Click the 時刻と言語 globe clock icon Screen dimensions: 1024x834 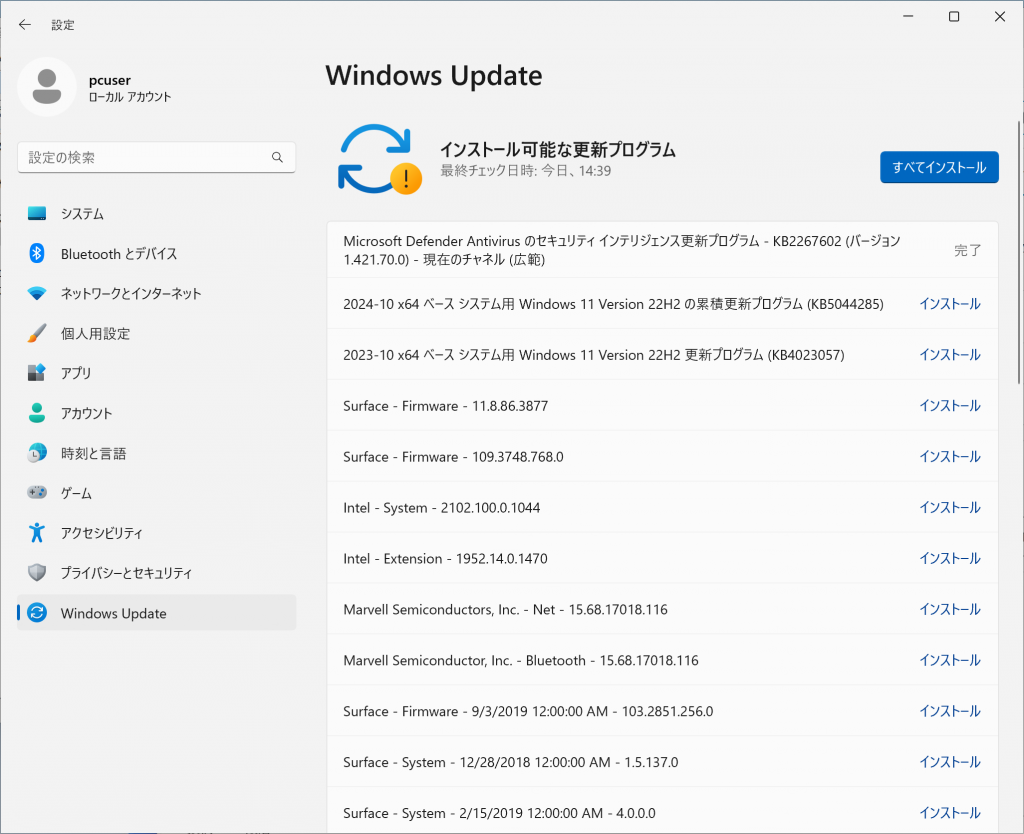[37, 453]
